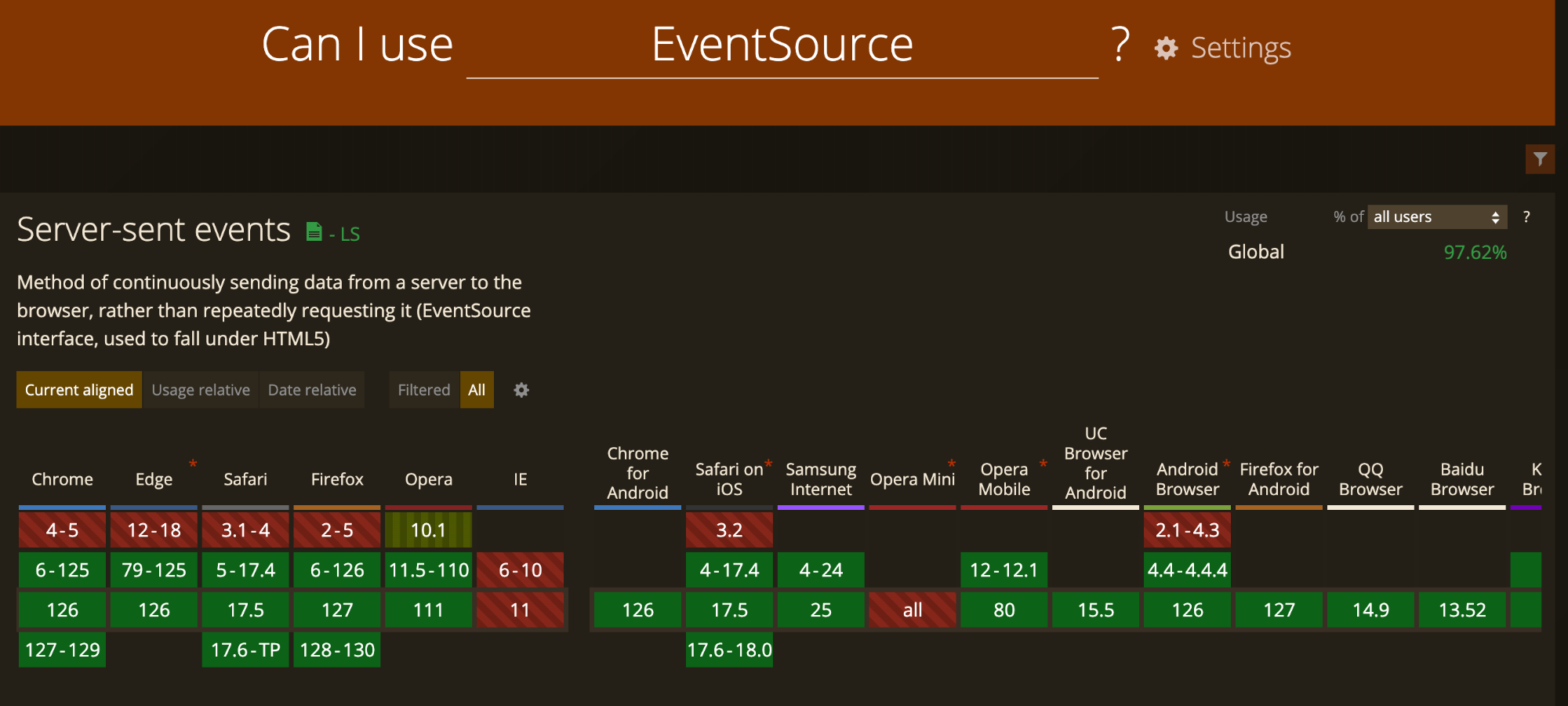Select Edge 79-125 cell

point(154,570)
